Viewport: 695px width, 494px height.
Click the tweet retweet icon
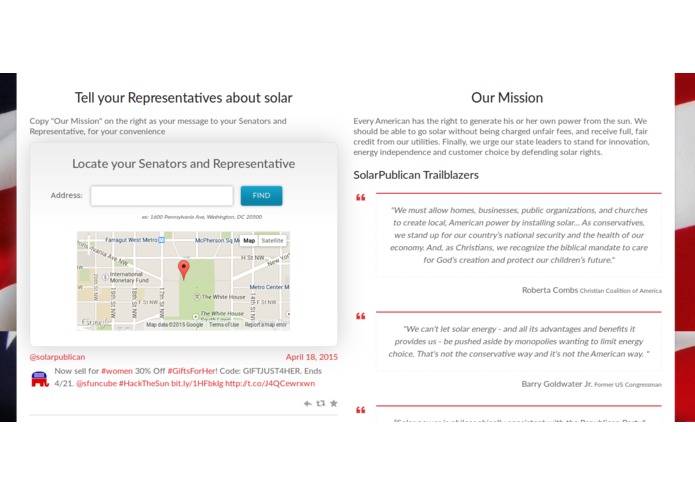pyautogui.click(x=320, y=403)
